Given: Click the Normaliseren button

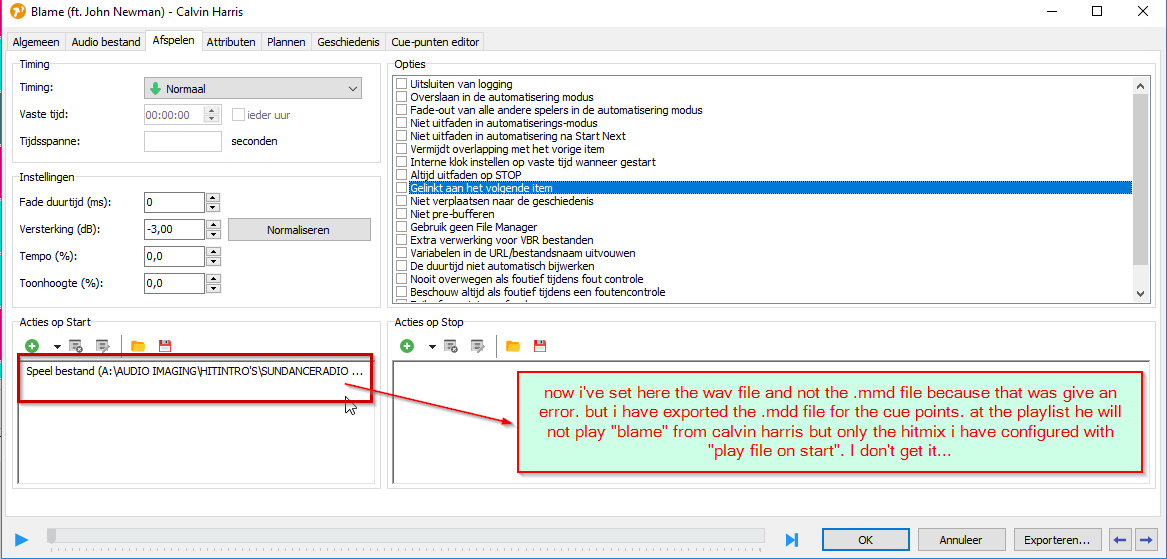Looking at the screenshot, I should tap(298, 230).
